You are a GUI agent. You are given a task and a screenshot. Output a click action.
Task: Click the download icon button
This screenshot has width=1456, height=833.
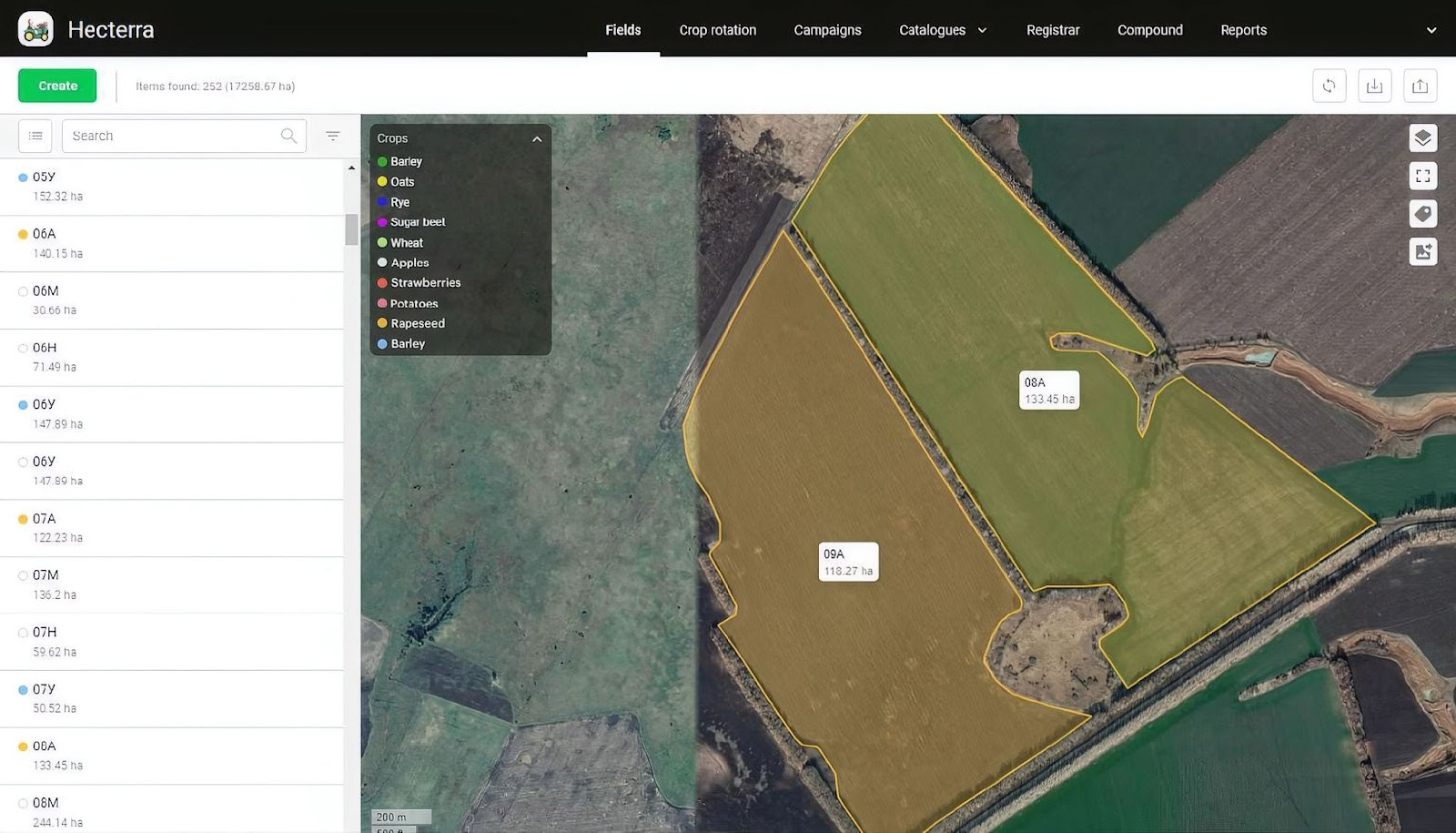1374,86
